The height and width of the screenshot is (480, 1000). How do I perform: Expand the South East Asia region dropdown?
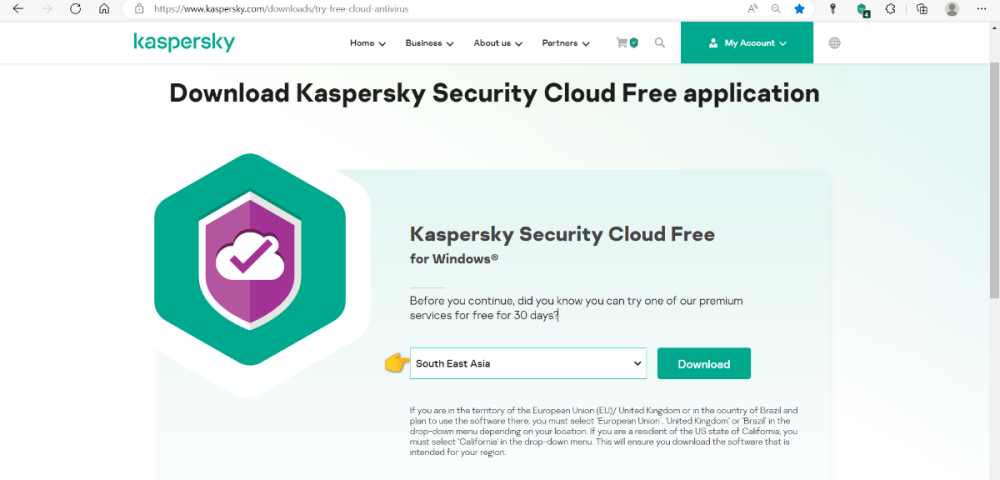528,364
